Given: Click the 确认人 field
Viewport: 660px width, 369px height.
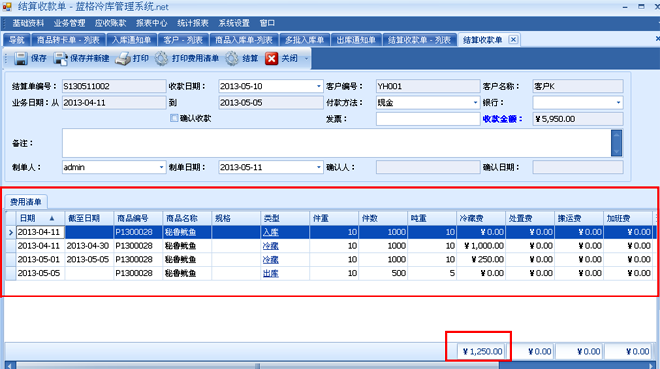Looking at the screenshot, I should tap(428, 167).
